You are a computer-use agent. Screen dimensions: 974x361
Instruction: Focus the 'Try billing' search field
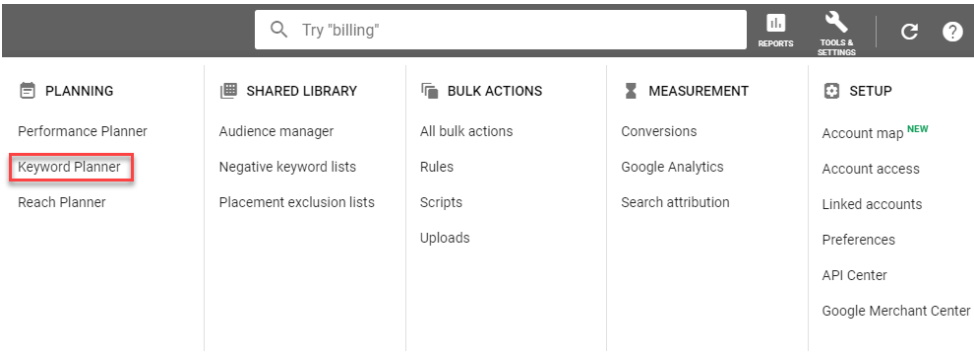point(501,29)
